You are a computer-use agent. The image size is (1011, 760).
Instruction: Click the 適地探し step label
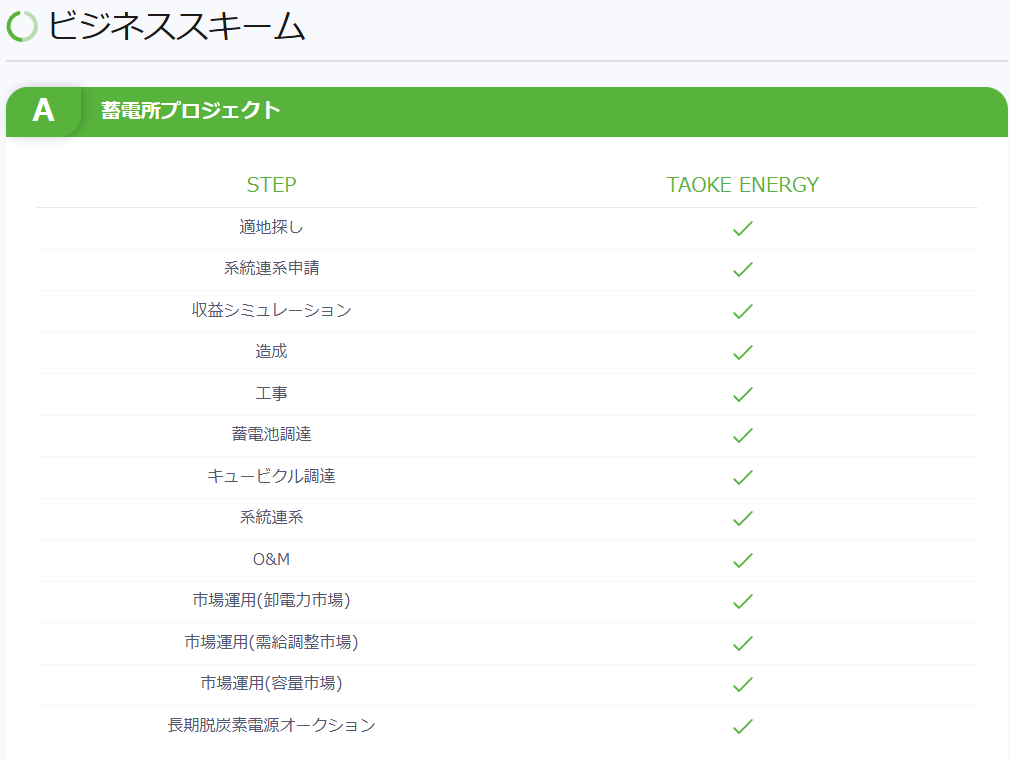pos(271,227)
